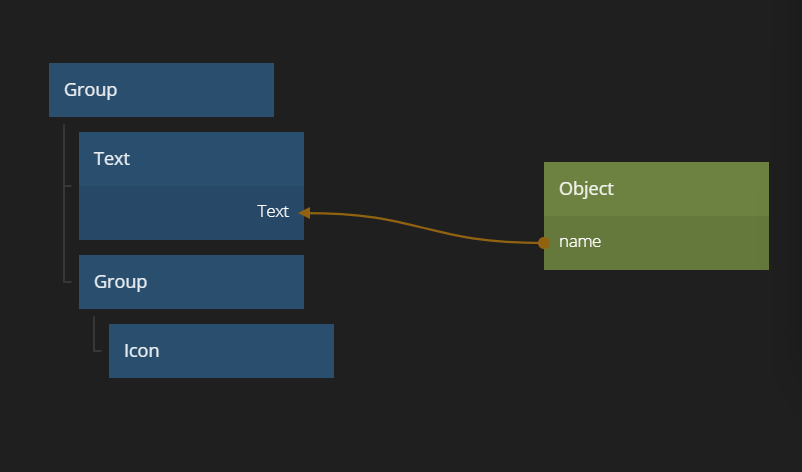This screenshot has height=472, width=802.
Task: Select the top-level Group node
Action: point(160,90)
